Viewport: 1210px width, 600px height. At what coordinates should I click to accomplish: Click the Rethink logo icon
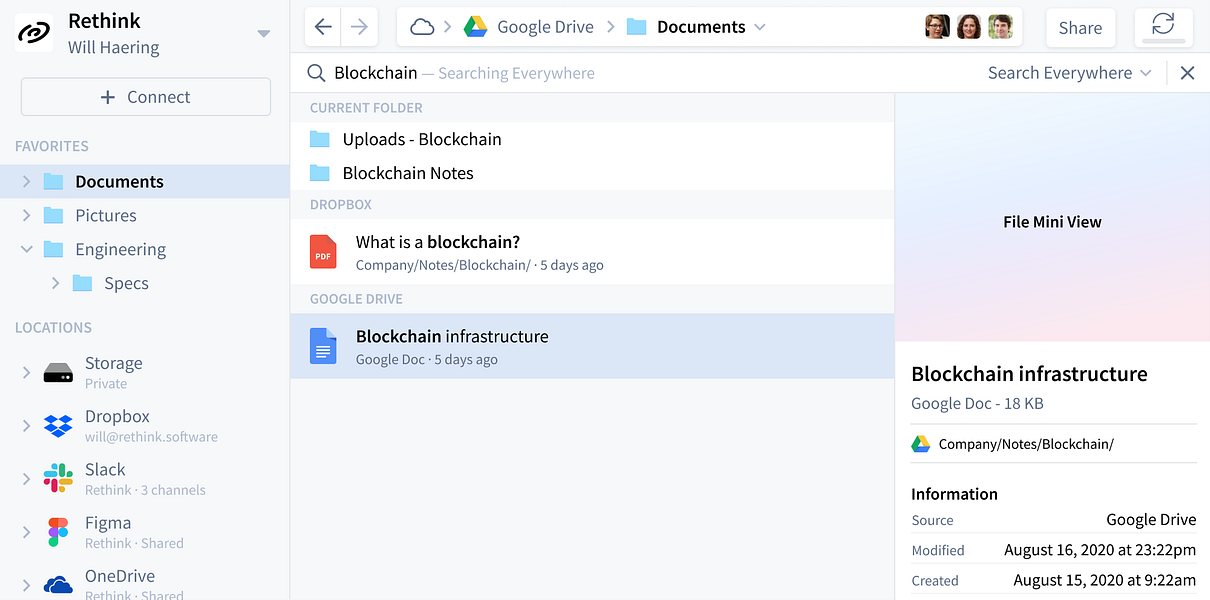[35, 33]
